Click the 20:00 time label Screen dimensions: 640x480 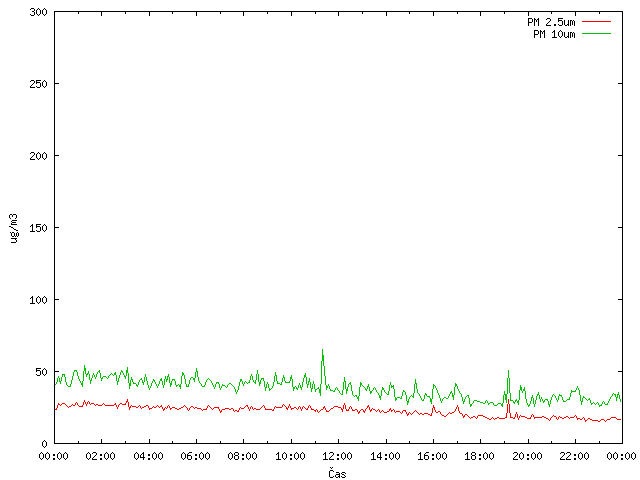(527, 456)
